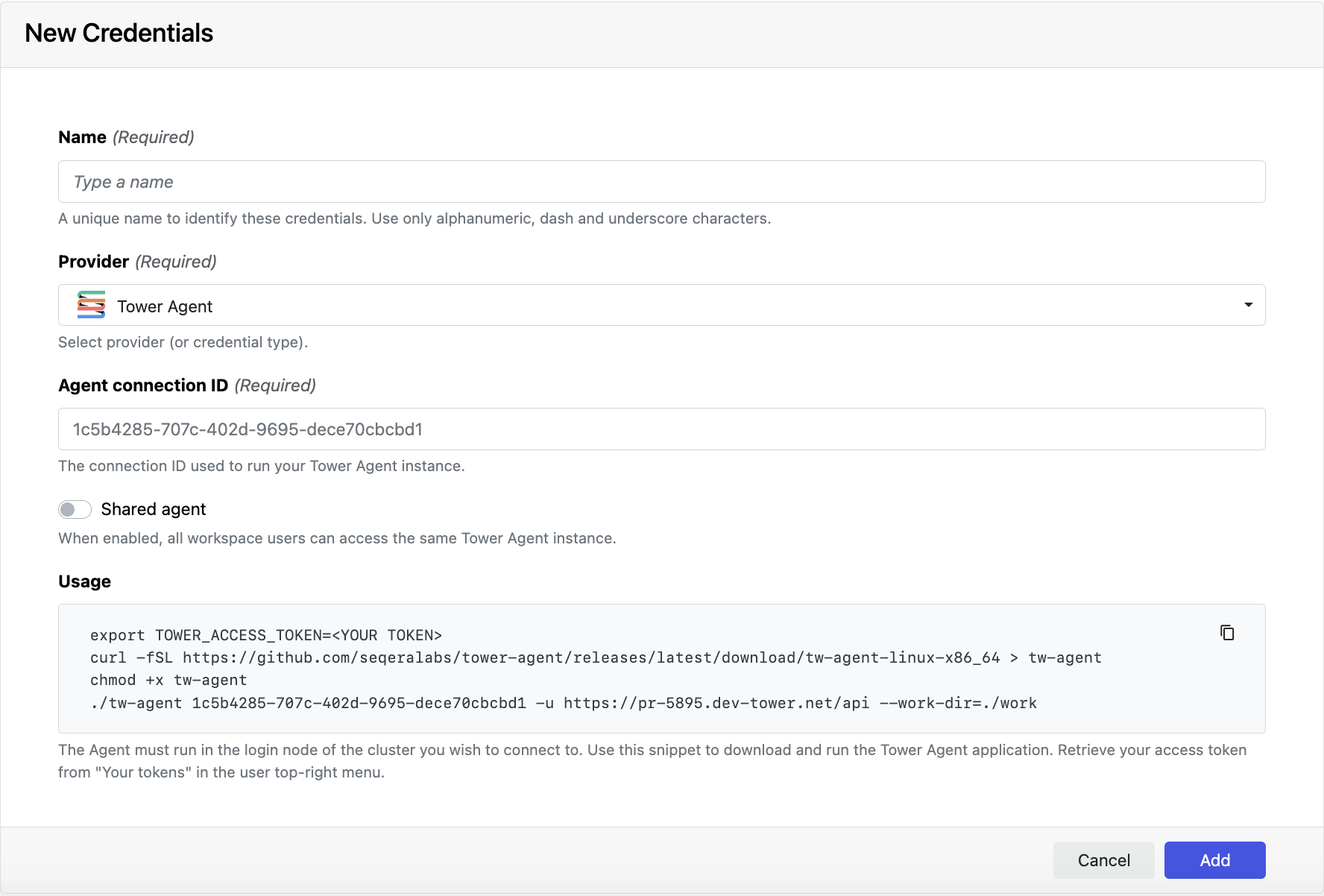This screenshot has height=896, width=1324.
Task: Enable the Shared agent toggle
Action: (x=75, y=509)
